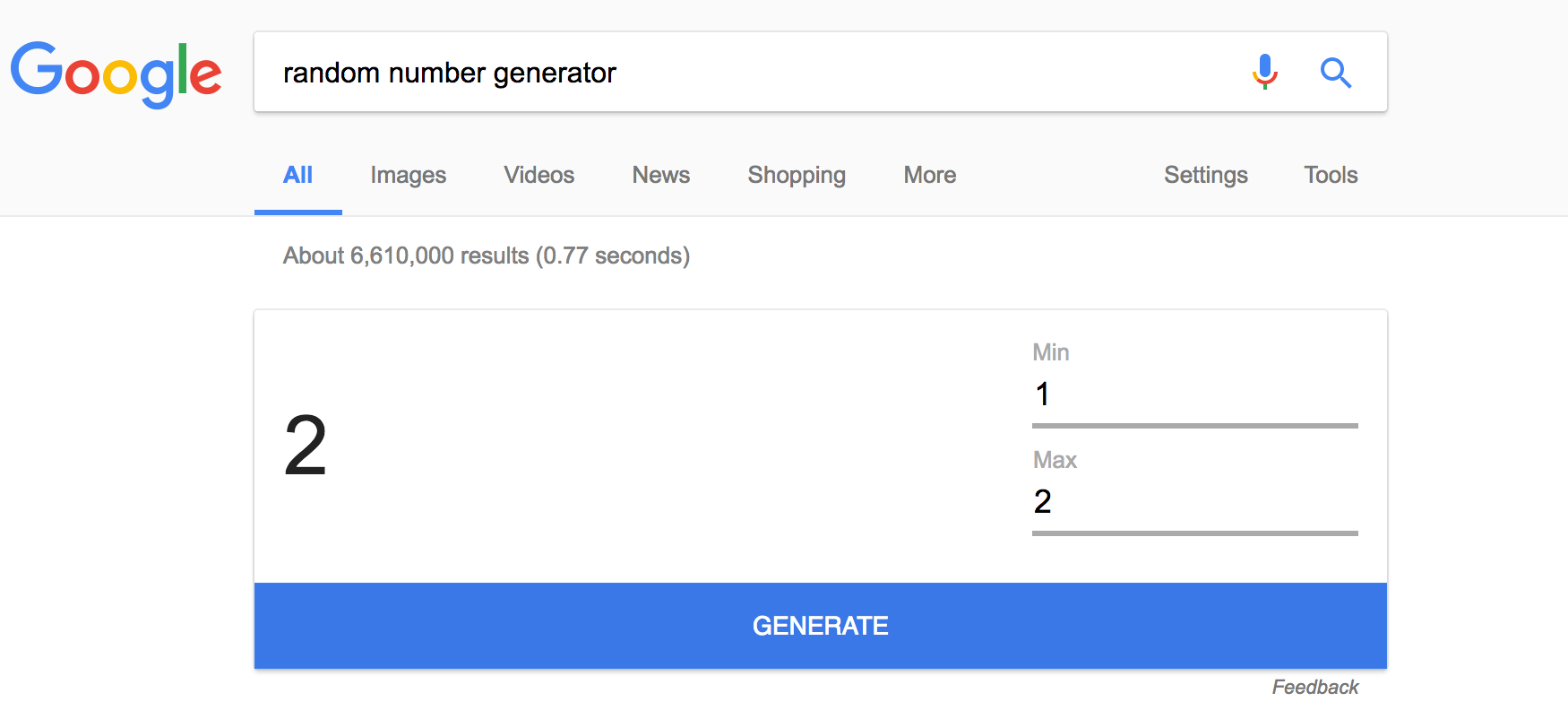This screenshot has width=1568, height=719.
Task: Show Shopping results
Action: click(797, 175)
